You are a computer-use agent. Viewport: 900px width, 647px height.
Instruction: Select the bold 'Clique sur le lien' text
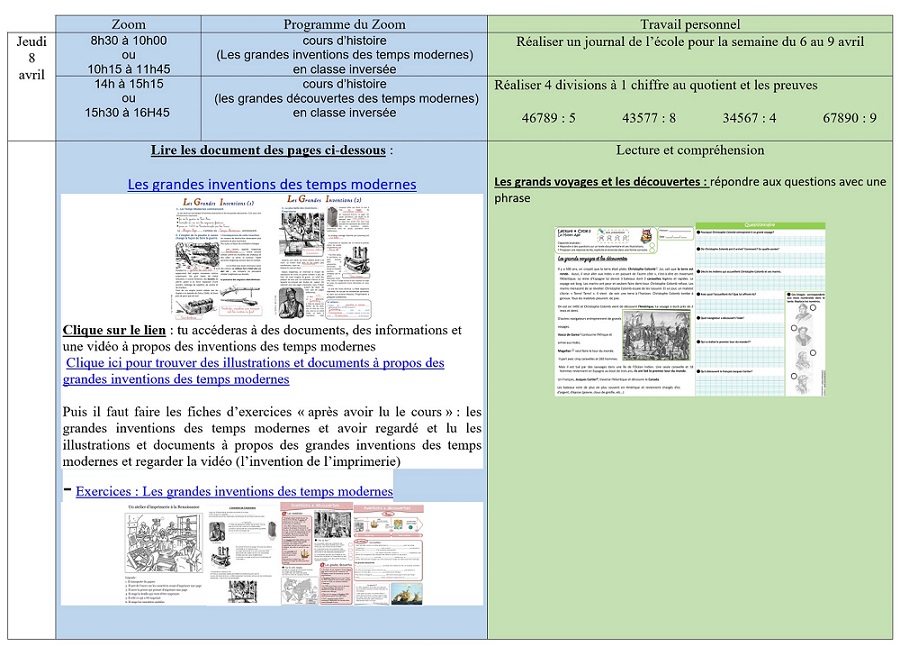tap(114, 330)
